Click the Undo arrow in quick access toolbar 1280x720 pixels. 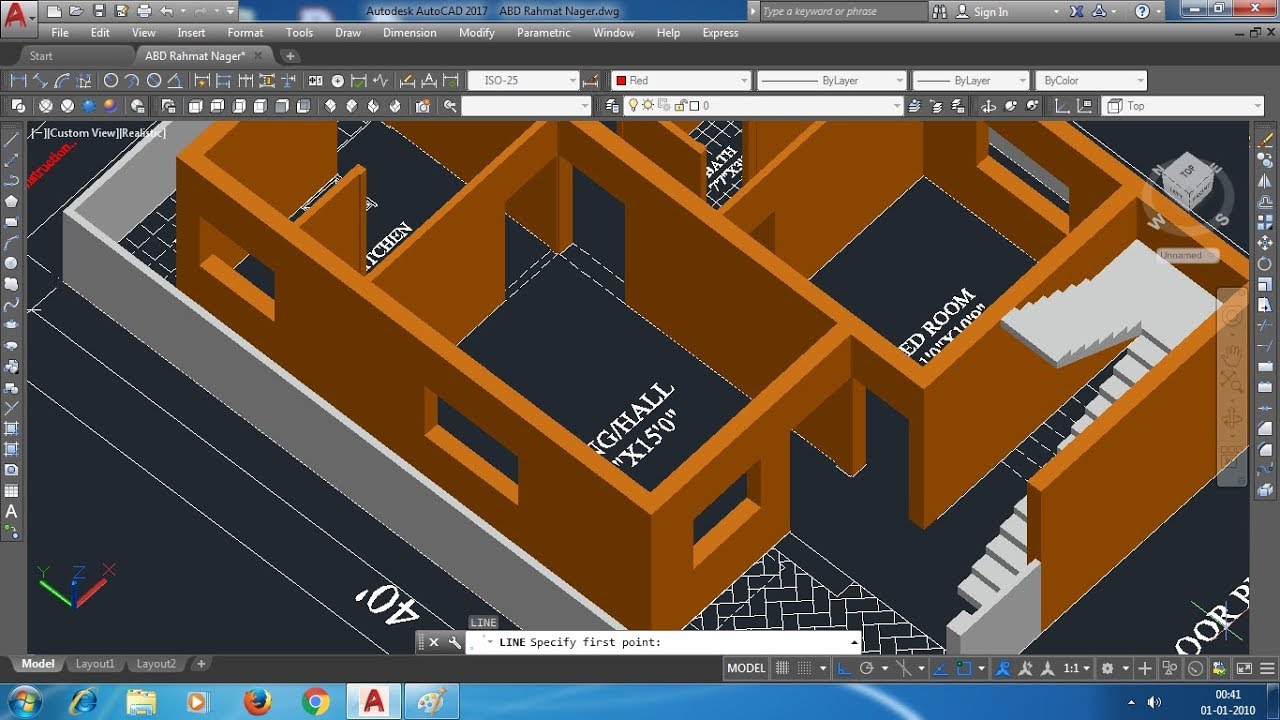click(x=166, y=11)
